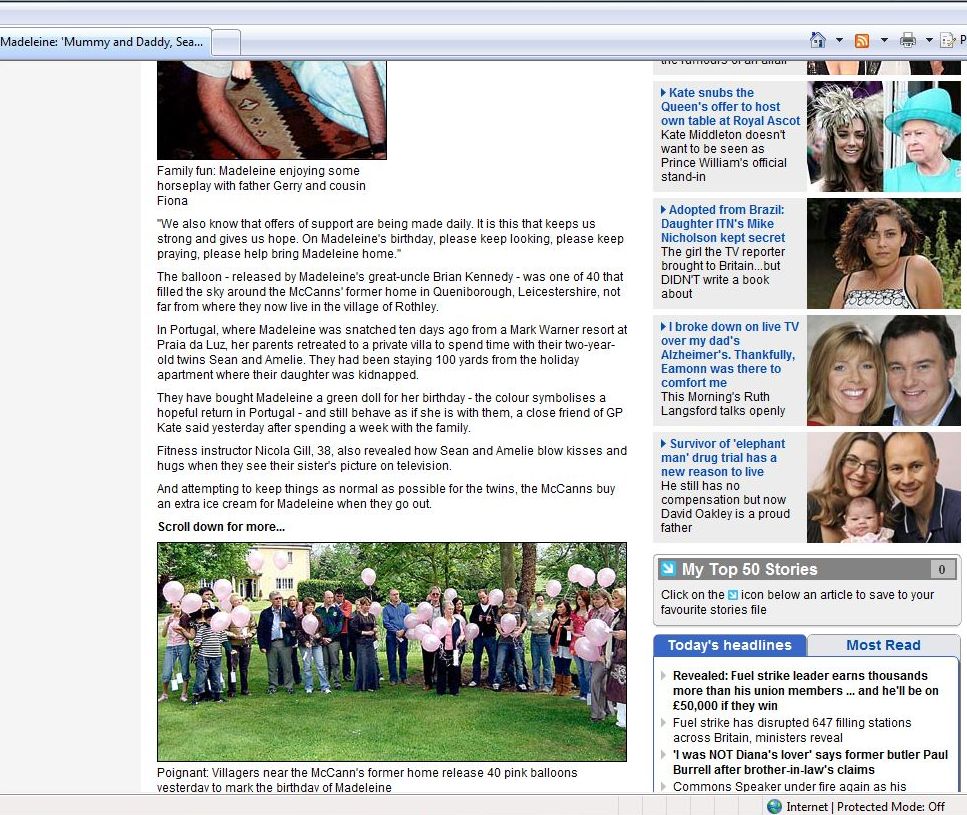Expand the Print options dropdown arrow

click(x=928, y=40)
